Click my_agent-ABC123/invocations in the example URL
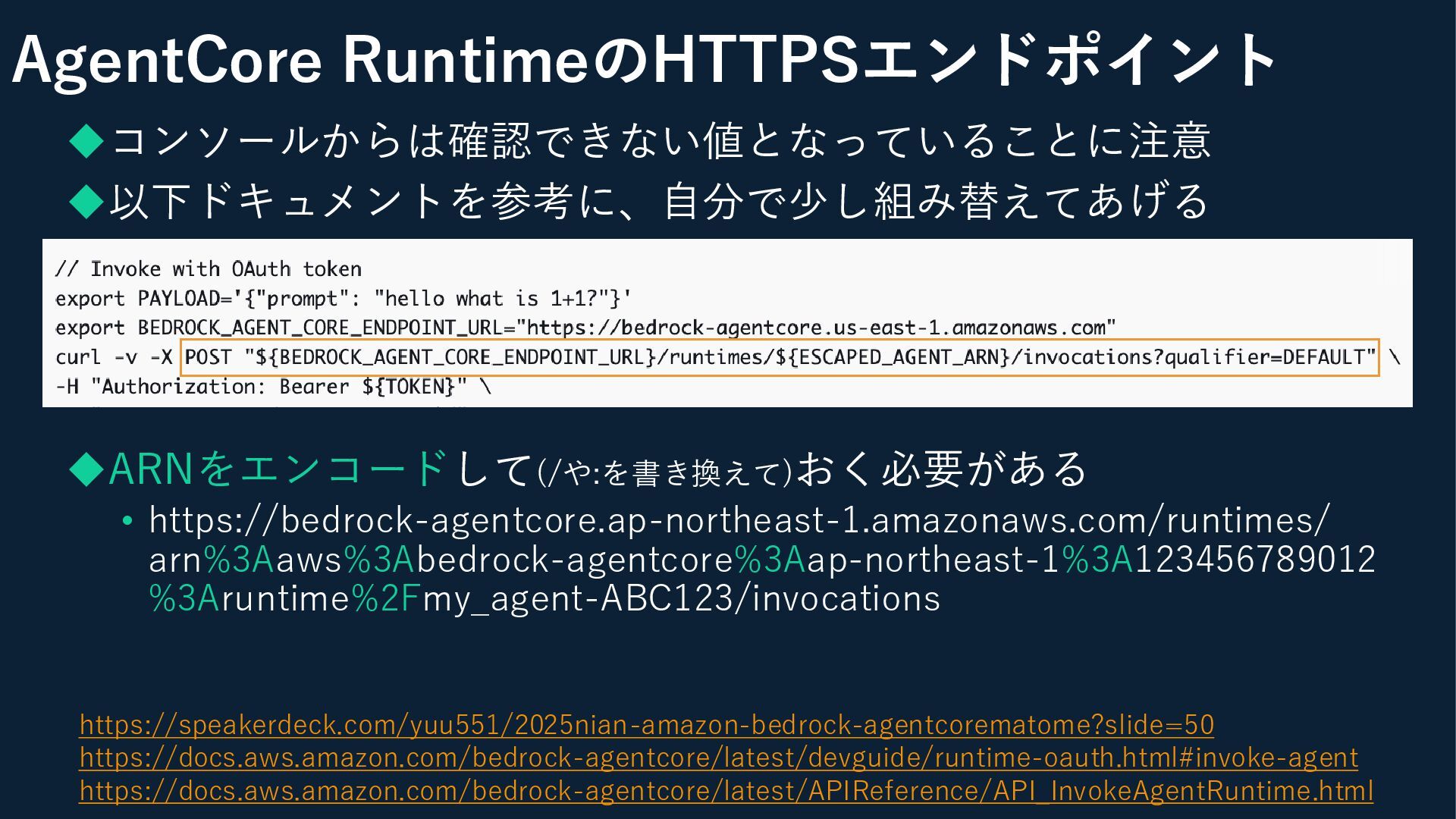The width and height of the screenshot is (1456, 819). (681, 599)
